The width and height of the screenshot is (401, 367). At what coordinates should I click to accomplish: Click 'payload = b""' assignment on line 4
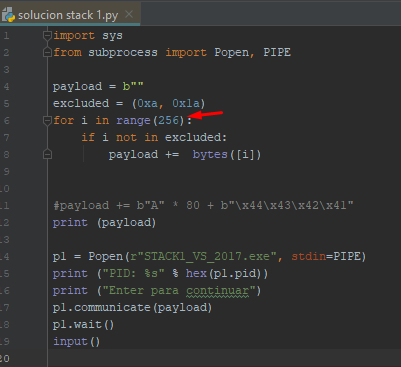pos(98,87)
